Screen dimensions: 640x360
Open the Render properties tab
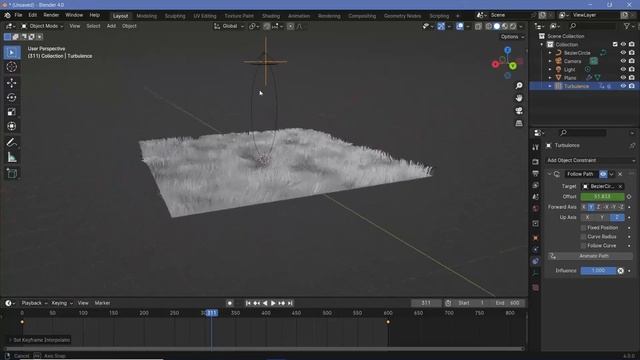point(536,162)
